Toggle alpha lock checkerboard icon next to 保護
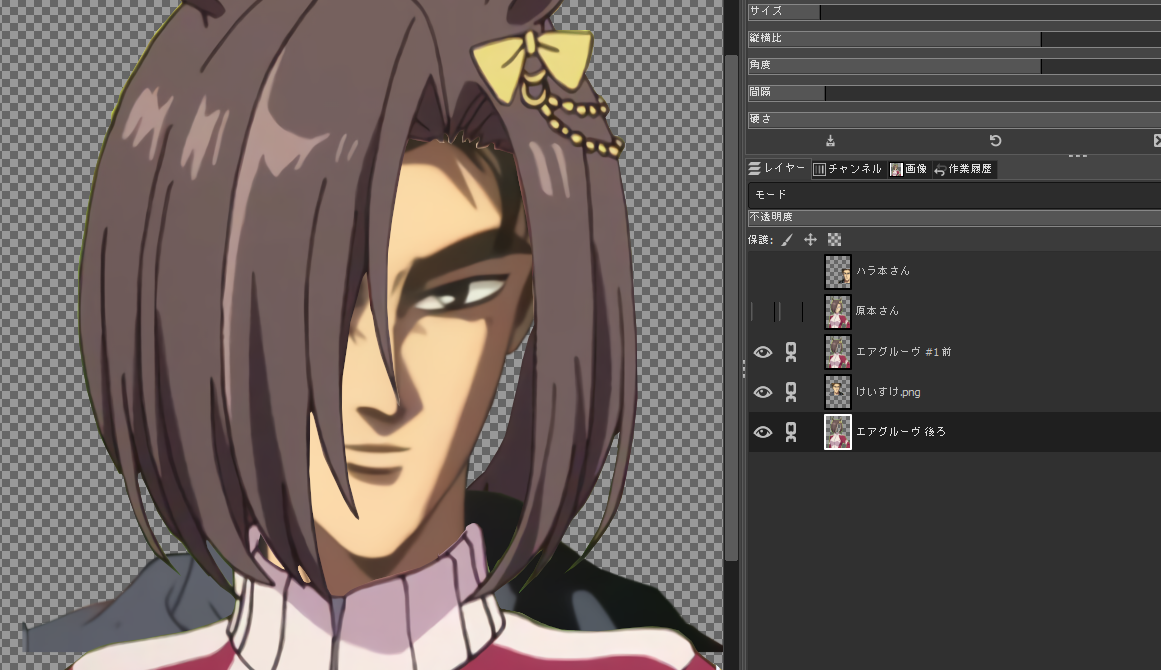 coord(834,240)
